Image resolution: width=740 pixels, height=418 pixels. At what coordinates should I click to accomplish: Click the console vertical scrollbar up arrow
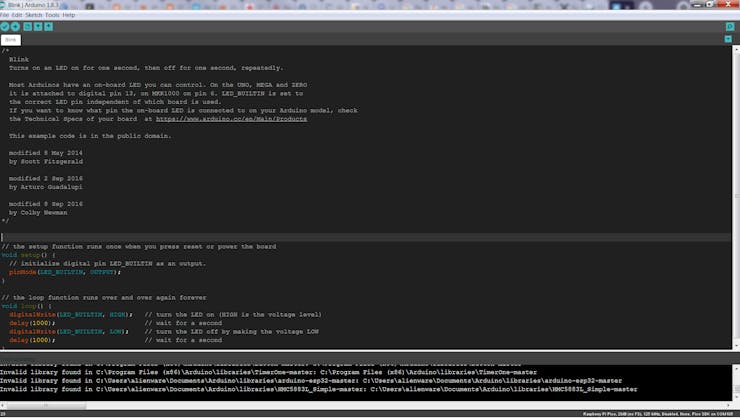736,368
